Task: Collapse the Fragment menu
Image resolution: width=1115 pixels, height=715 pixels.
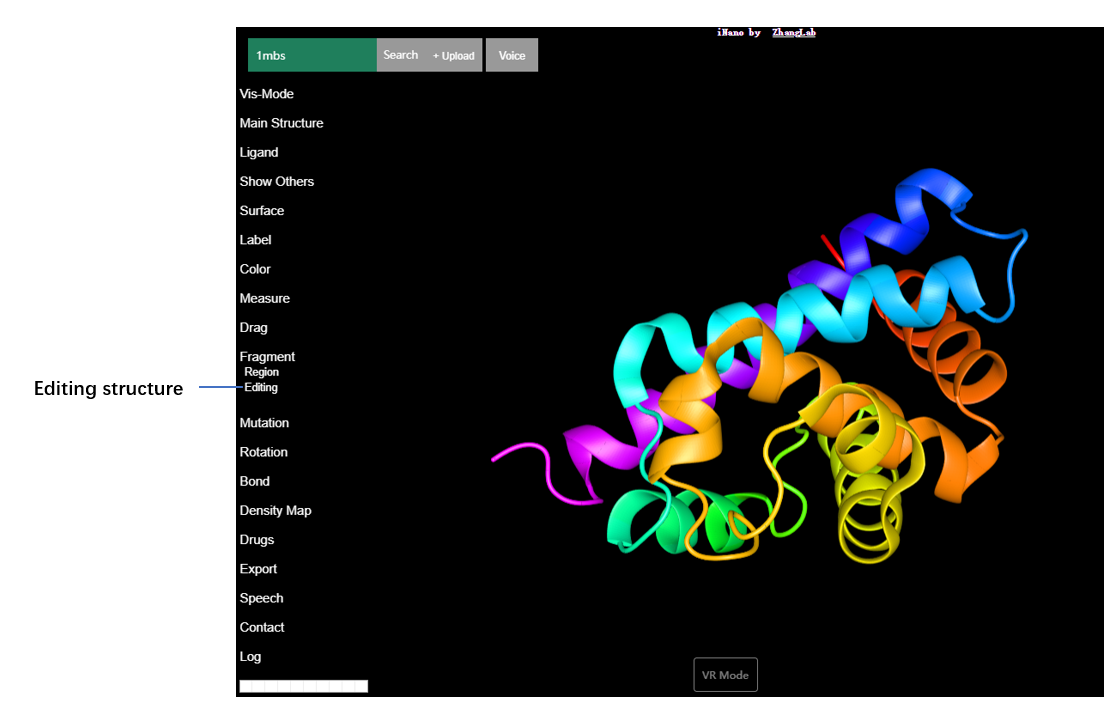Action: (x=267, y=356)
